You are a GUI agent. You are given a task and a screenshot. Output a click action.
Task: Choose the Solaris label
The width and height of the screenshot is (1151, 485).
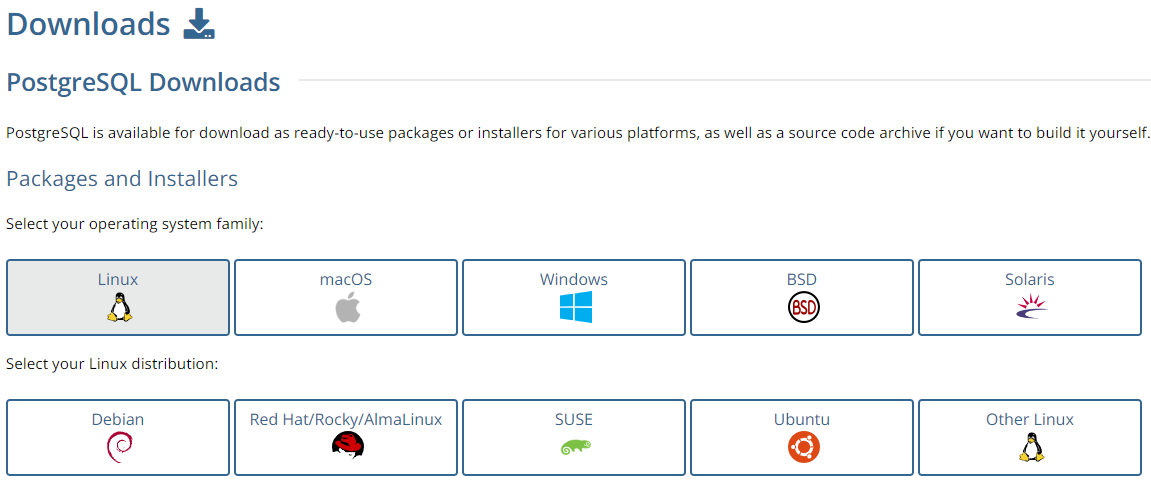[1030, 280]
